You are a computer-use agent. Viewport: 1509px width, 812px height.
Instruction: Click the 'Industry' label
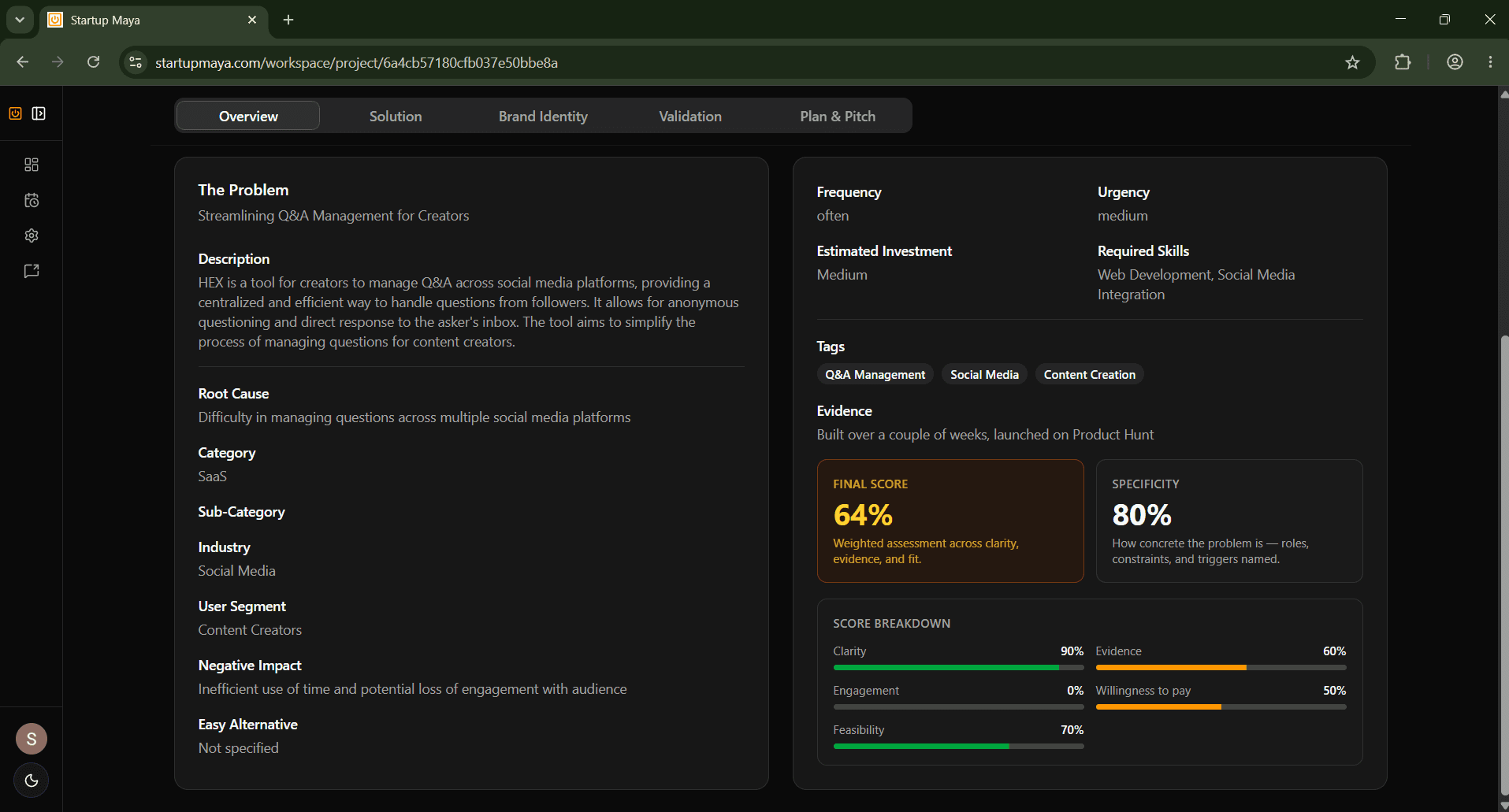(x=224, y=547)
